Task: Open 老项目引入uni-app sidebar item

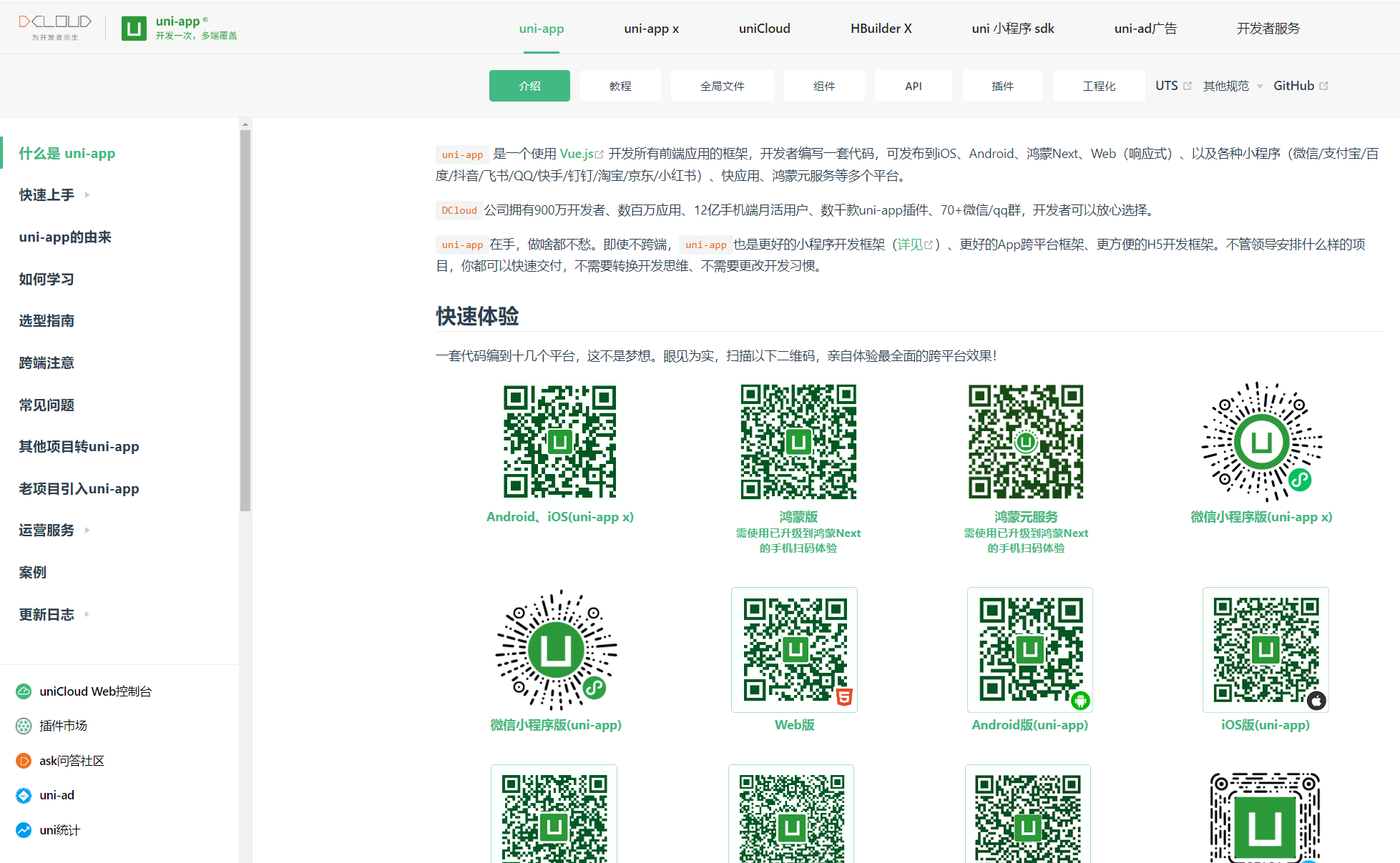Action: coord(79,489)
